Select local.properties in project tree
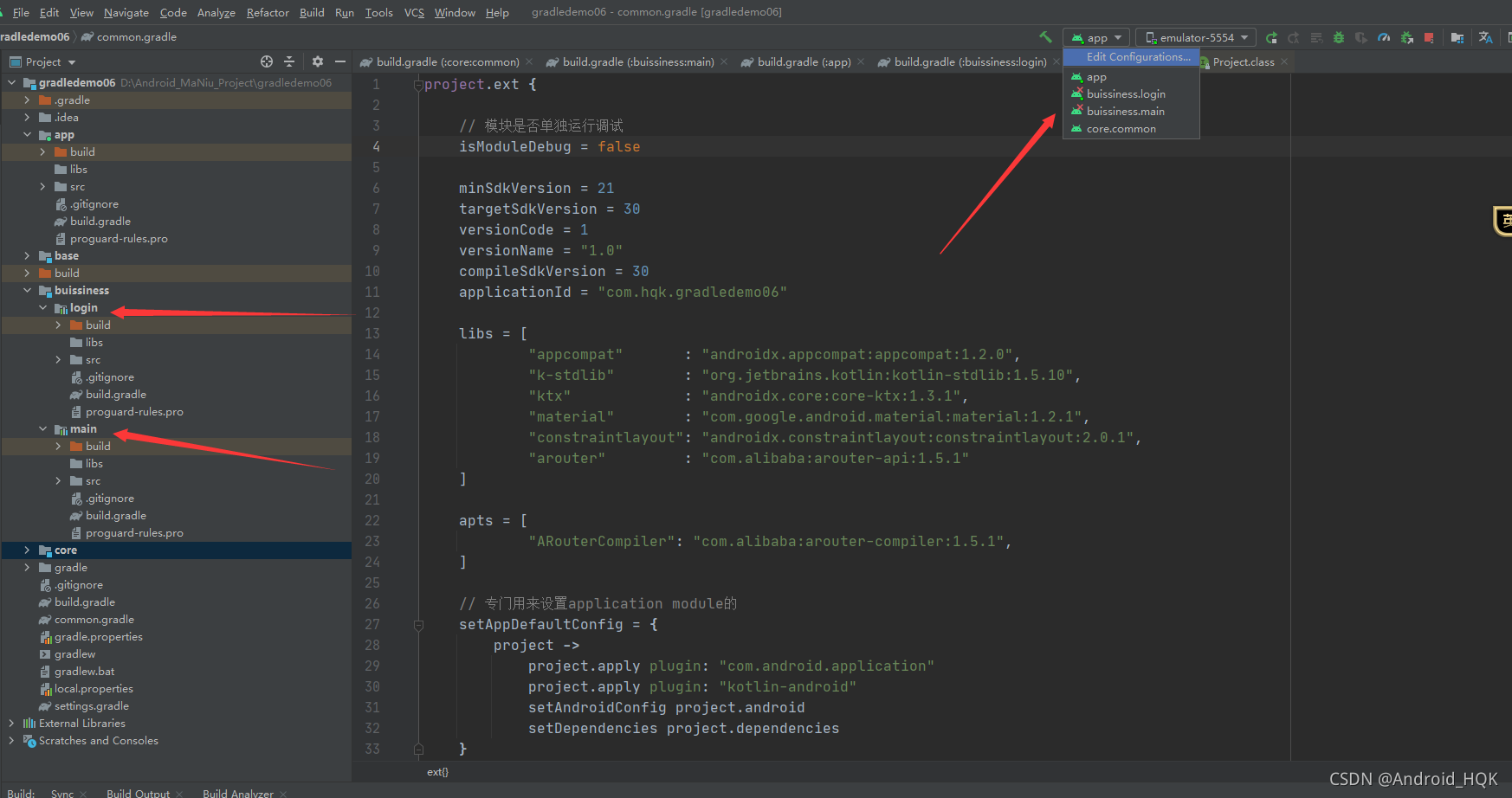The image size is (1512, 798). (x=94, y=688)
